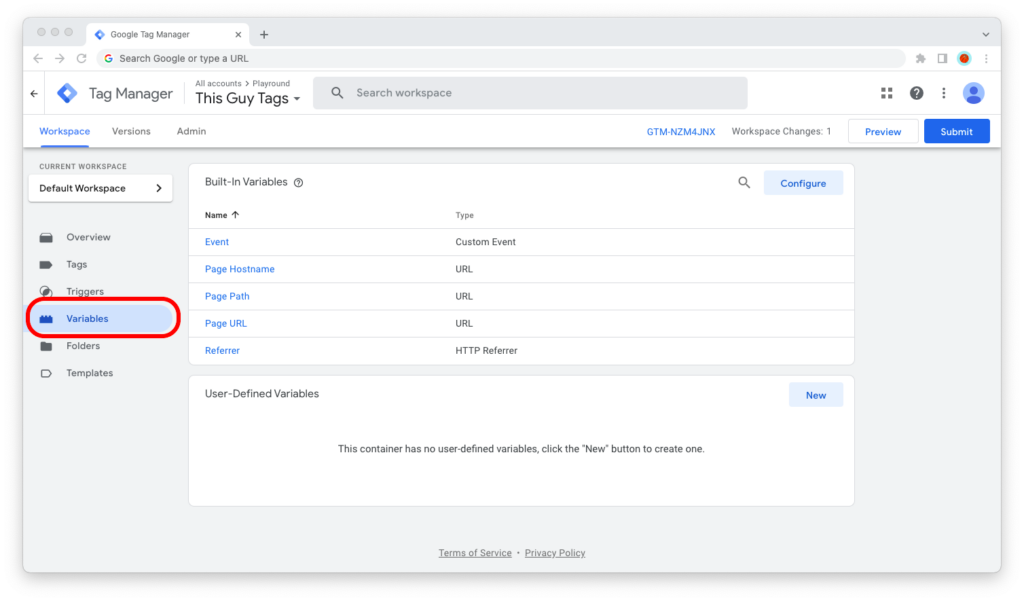Click the Tag Manager logo icon
The image size is (1024, 601).
tap(67, 93)
